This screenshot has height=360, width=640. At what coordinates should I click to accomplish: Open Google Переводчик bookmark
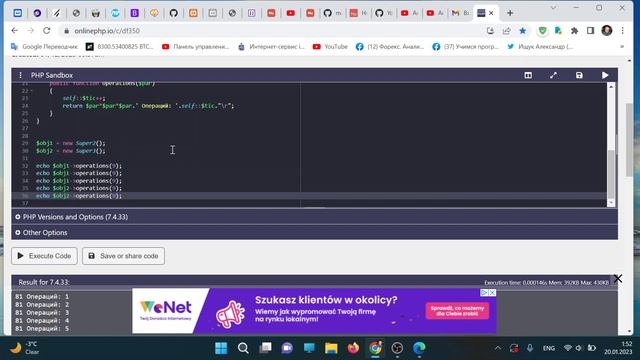(44, 47)
